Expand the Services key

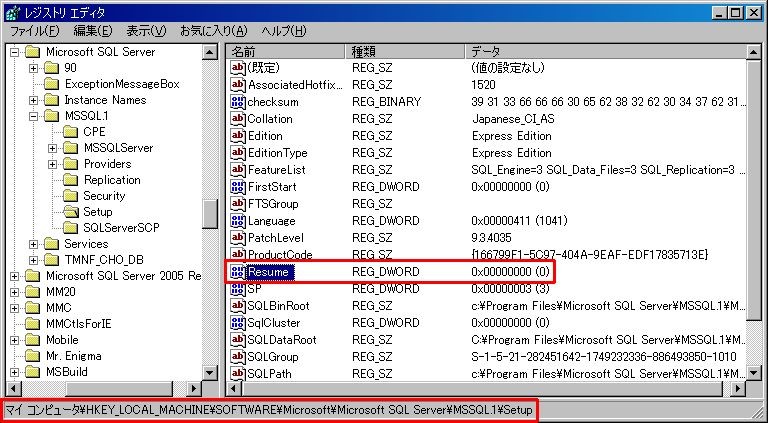33,244
